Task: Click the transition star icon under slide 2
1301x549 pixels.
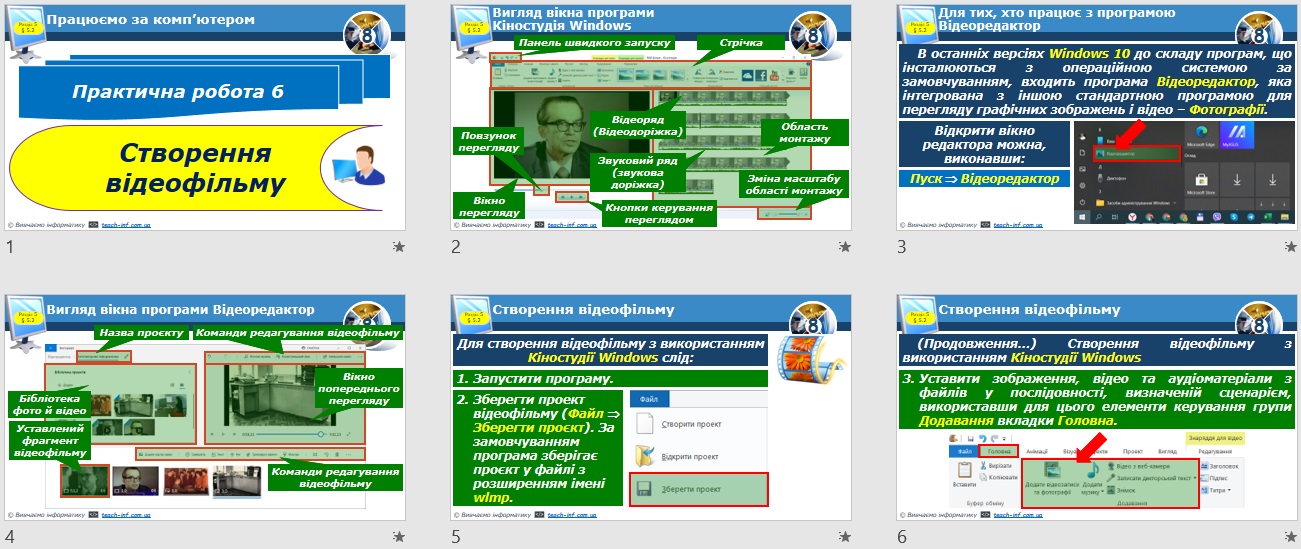Action: 845,247
